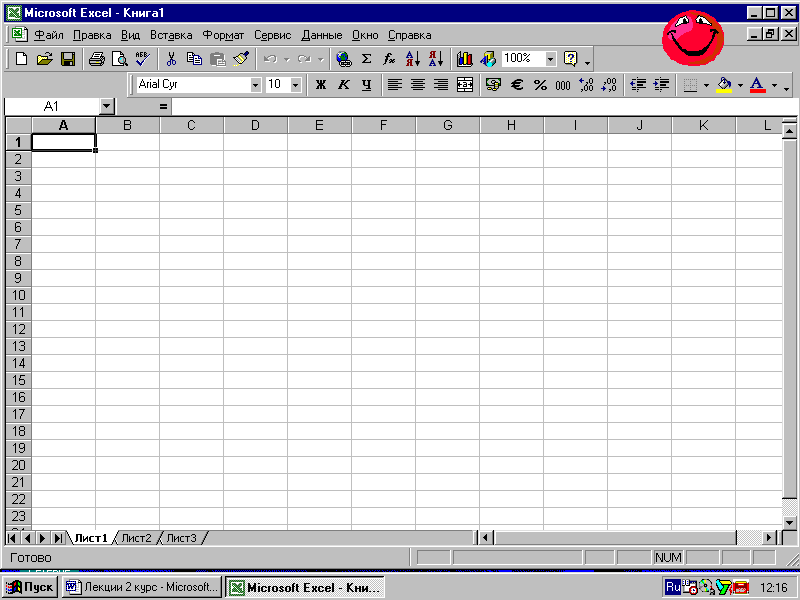The width and height of the screenshot is (800, 600).
Task: Open the Формат menu
Action: (223, 35)
